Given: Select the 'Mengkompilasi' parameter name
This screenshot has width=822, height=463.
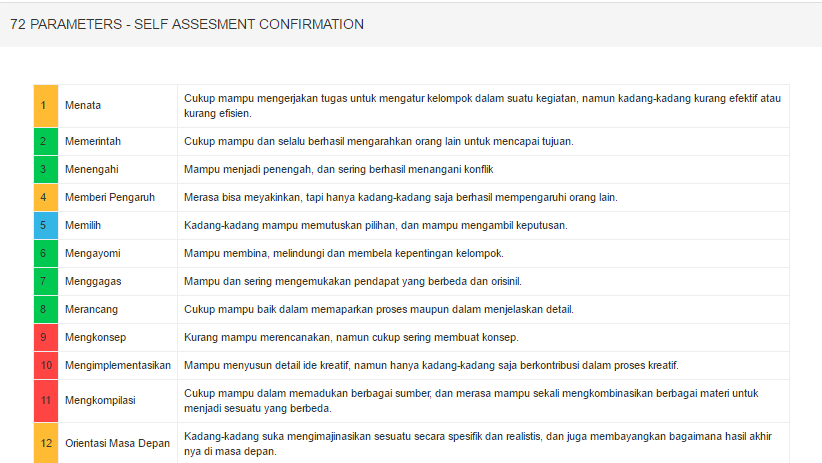Looking at the screenshot, I should [100, 401].
